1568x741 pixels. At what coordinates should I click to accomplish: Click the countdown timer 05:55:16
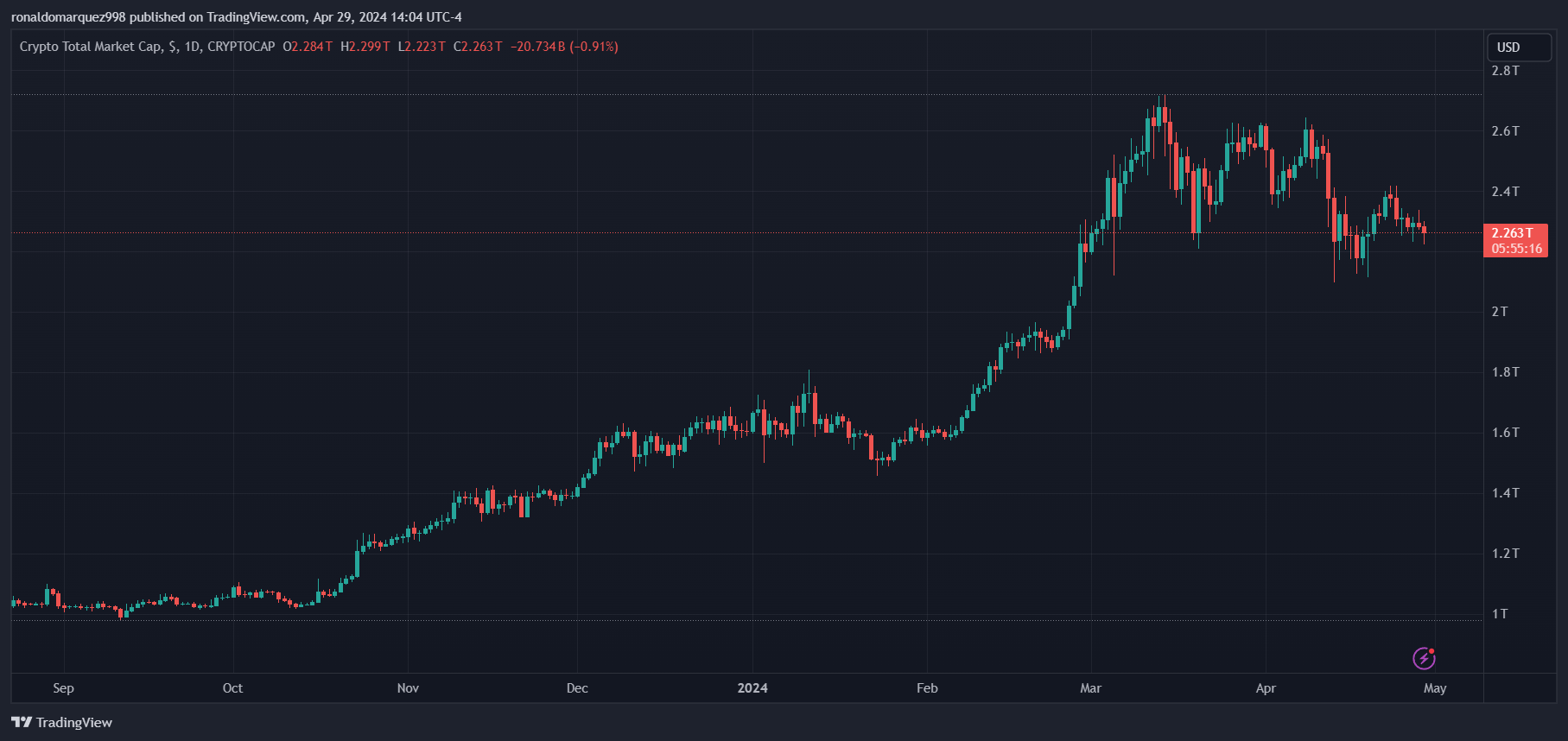(x=1516, y=249)
